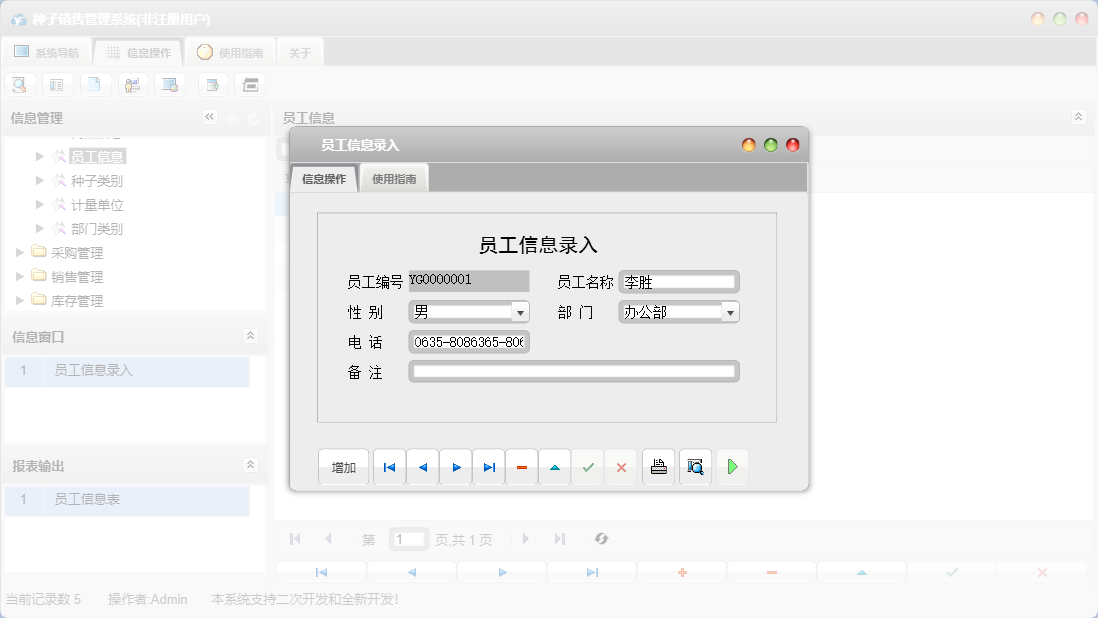
Task: Click the print icon in the entry dialog
Action: 658,467
